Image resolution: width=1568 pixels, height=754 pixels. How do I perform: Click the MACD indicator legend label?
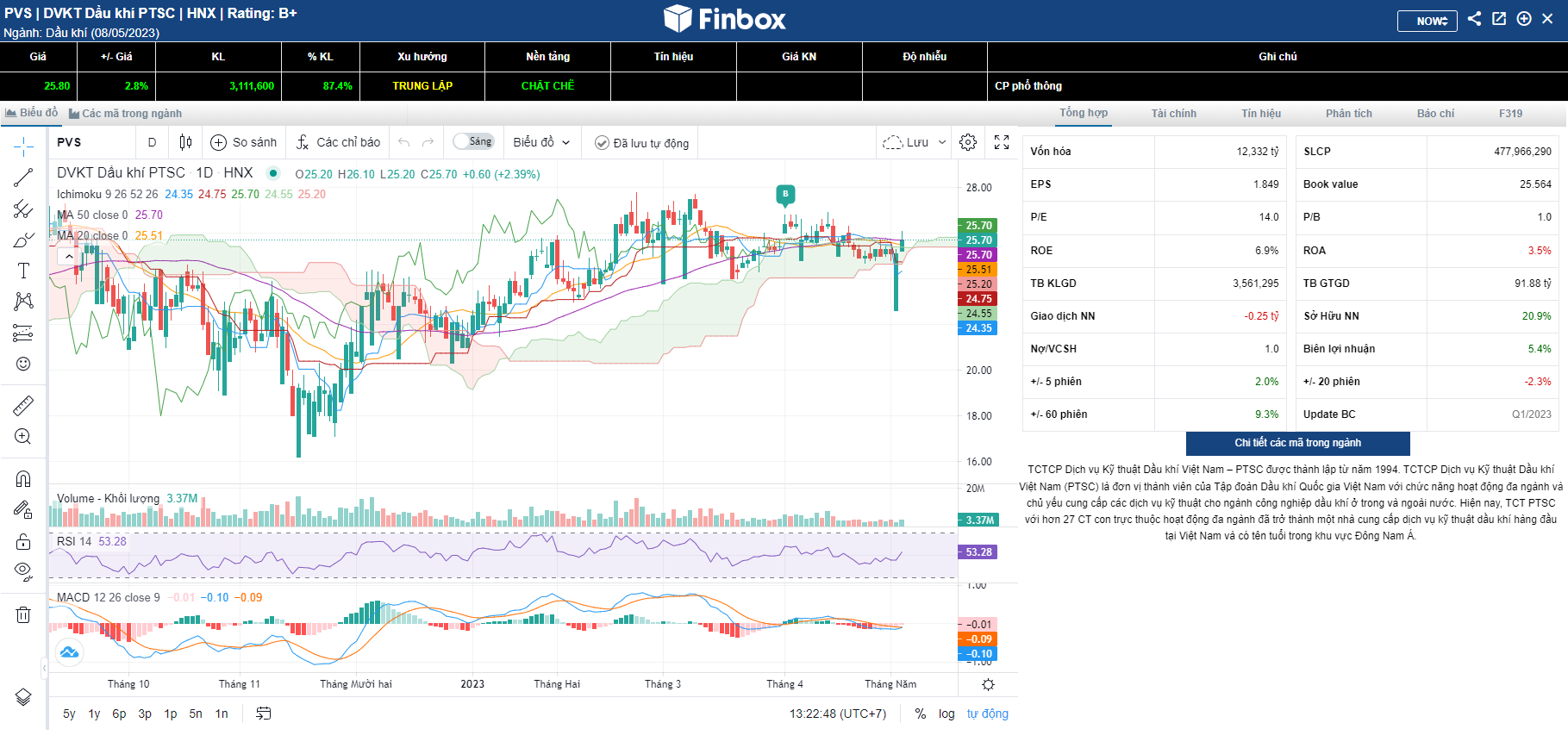coord(109,597)
